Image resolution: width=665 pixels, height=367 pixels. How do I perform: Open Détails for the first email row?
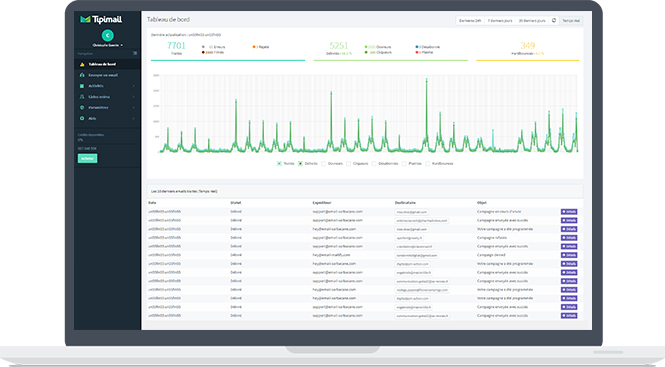click(569, 212)
